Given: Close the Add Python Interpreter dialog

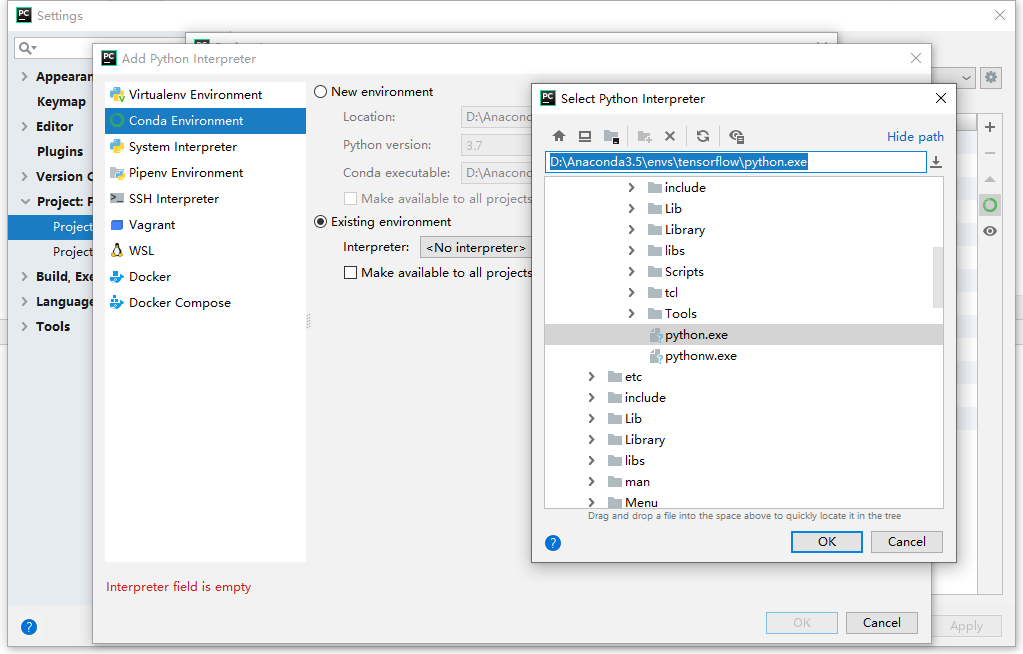Looking at the screenshot, I should point(915,58).
